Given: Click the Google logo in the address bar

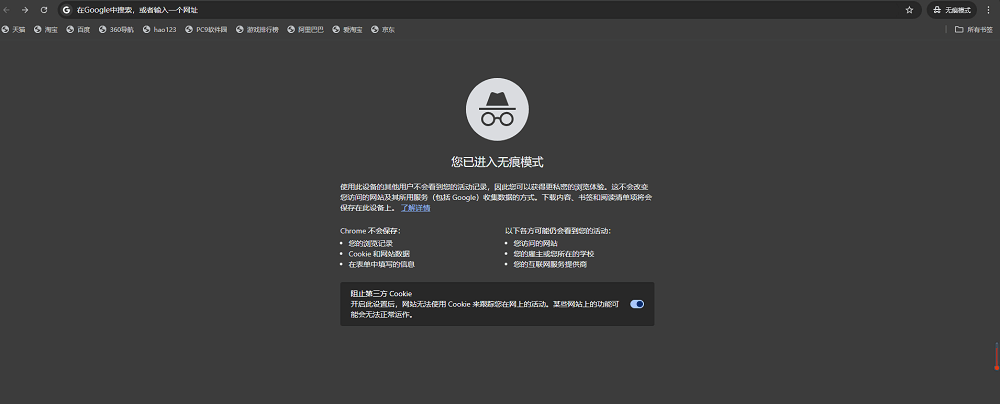Looking at the screenshot, I should 66,10.
